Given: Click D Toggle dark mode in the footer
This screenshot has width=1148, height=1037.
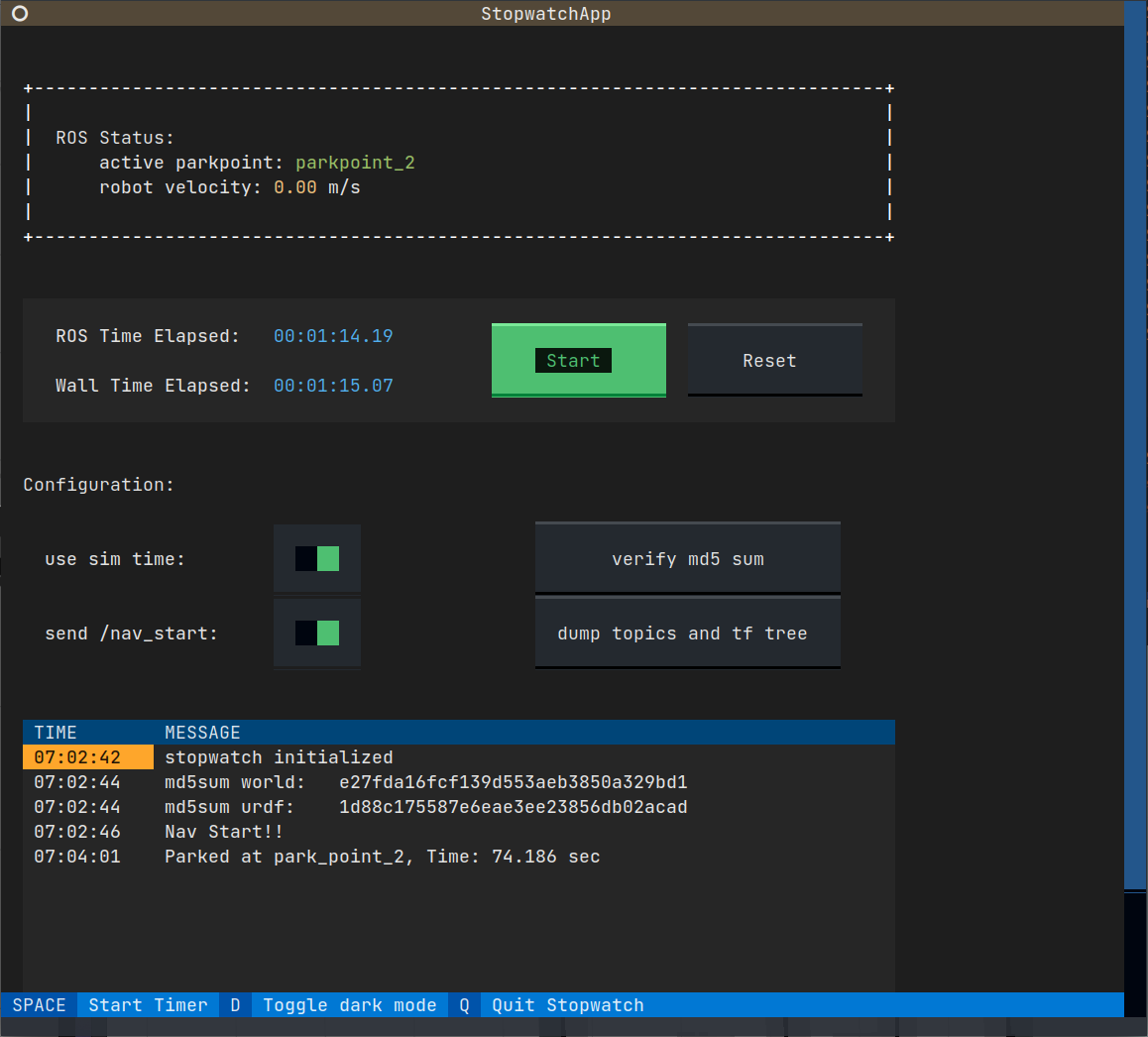Looking at the screenshot, I should [333, 1004].
